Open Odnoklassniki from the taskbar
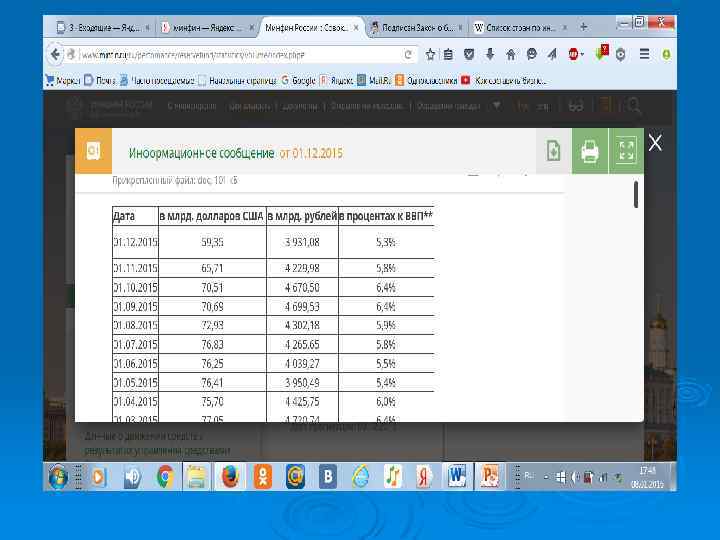The height and width of the screenshot is (540, 720). click(263, 477)
